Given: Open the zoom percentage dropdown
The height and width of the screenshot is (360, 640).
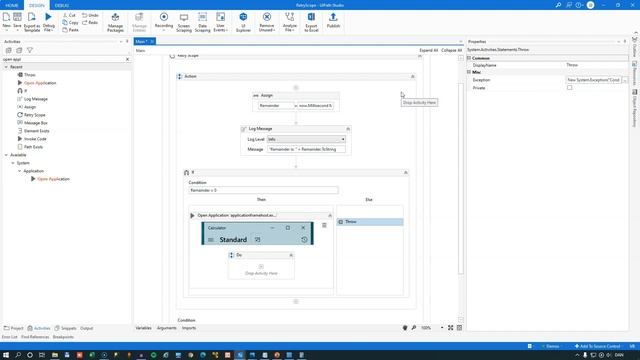Looking at the screenshot, I should pos(442,328).
